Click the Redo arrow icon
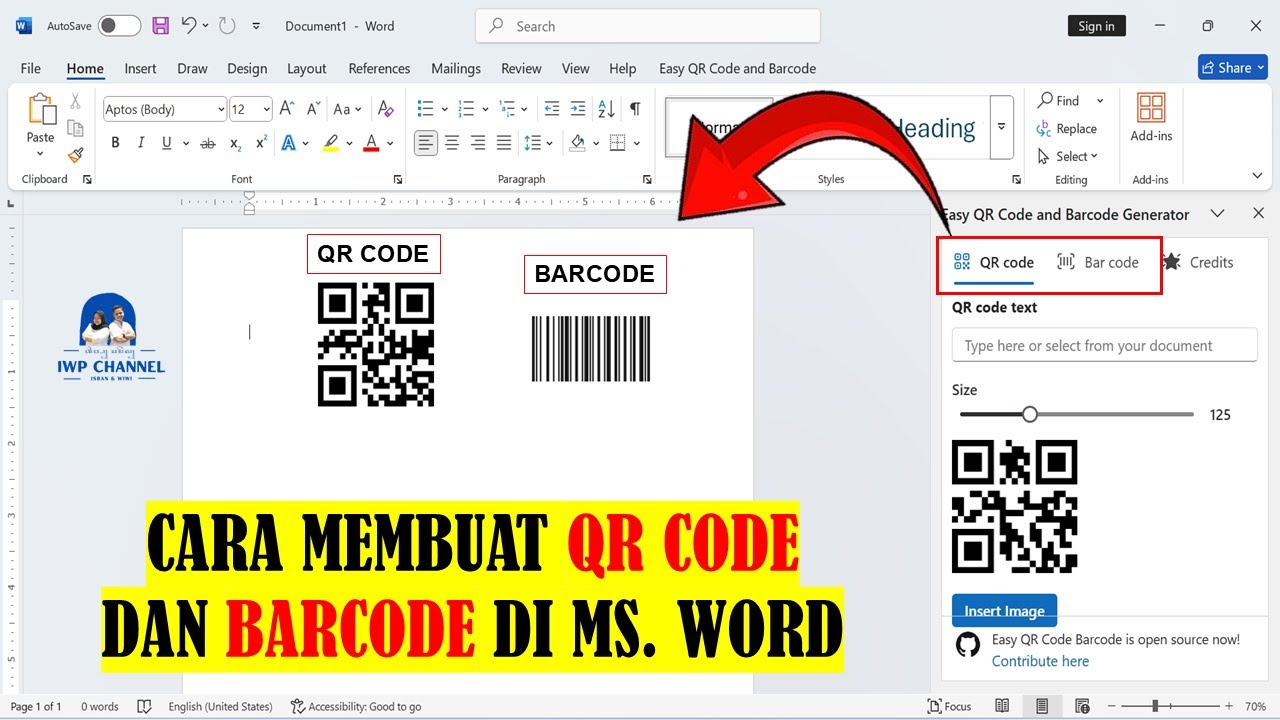The height and width of the screenshot is (720, 1280). (227, 26)
